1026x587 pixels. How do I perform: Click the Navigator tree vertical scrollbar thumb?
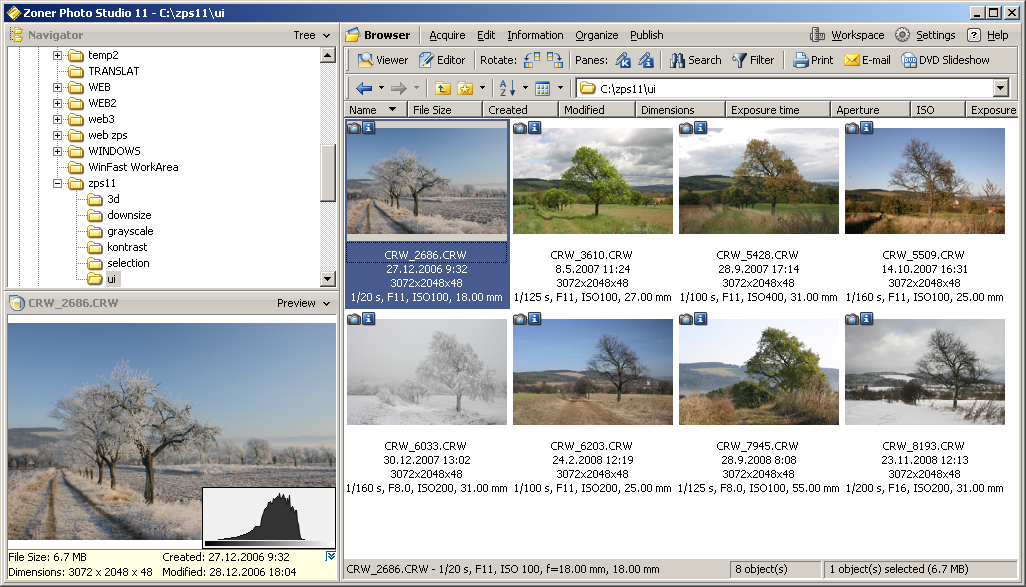tap(327, 172)
